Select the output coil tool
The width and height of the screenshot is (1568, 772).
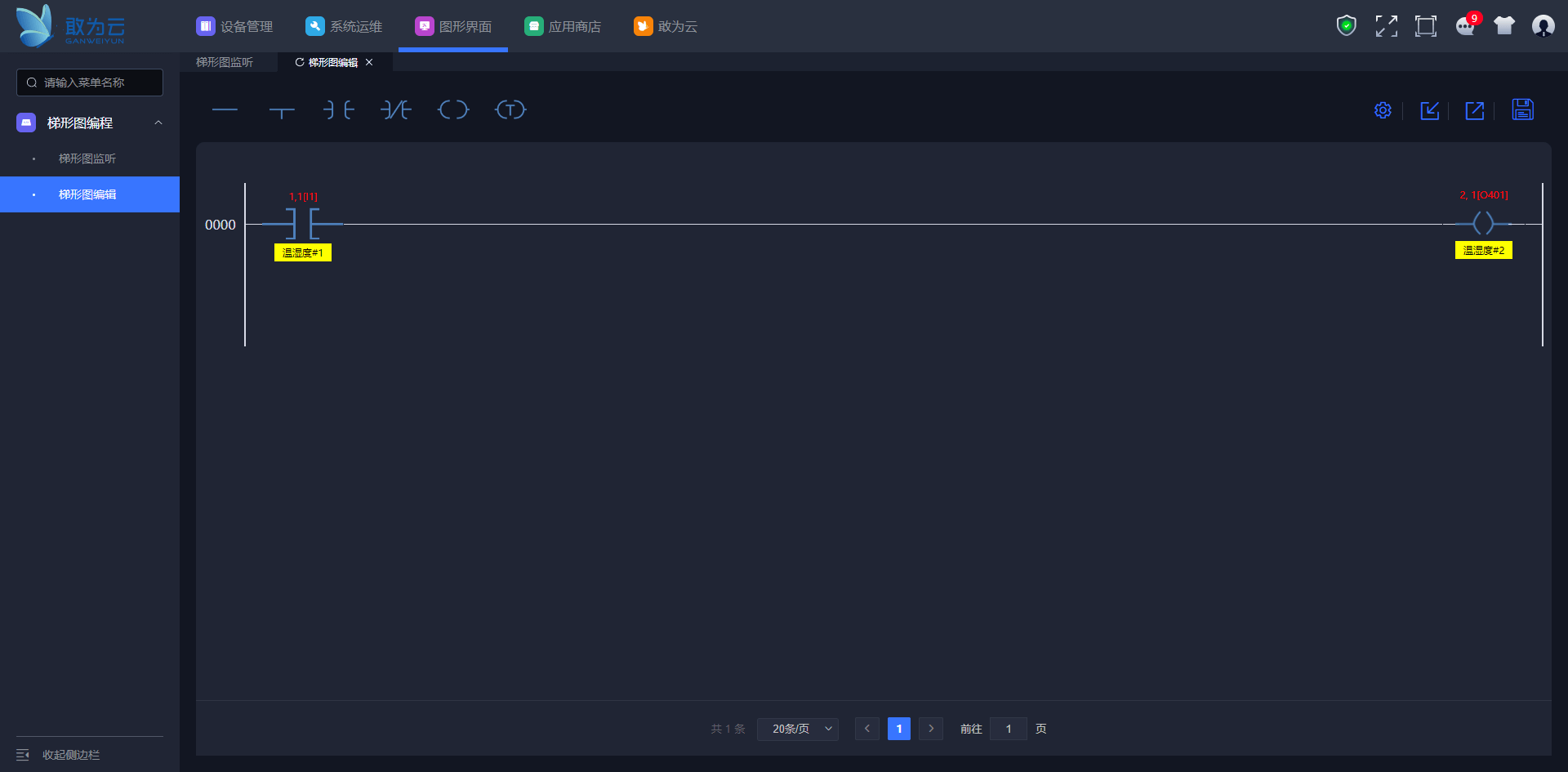pos(453,109)
